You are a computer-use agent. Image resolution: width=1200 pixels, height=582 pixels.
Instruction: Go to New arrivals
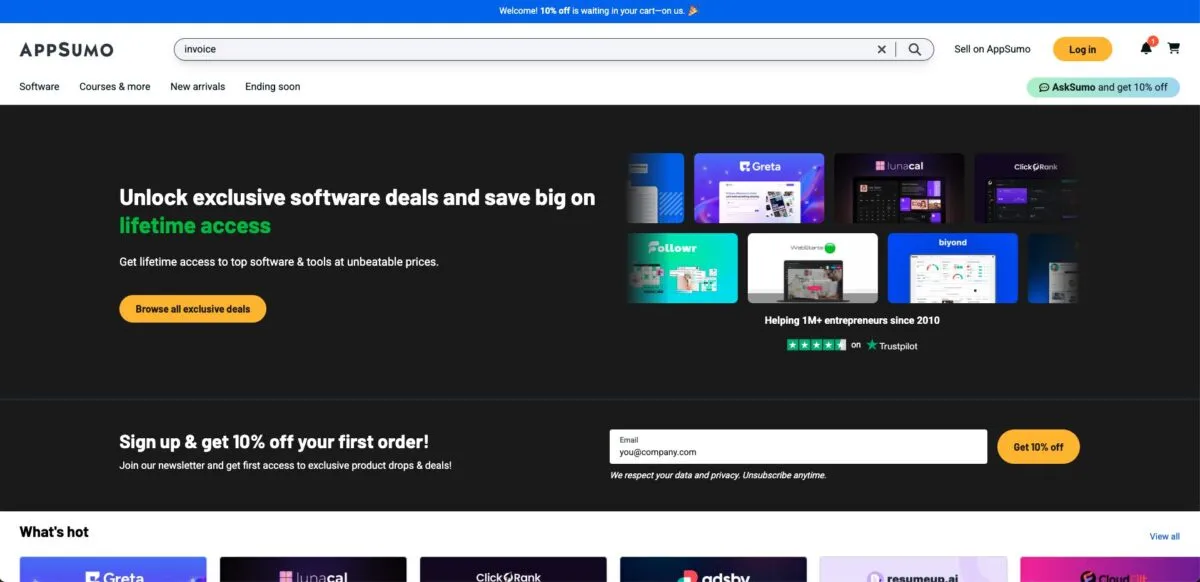coord(198,87)
